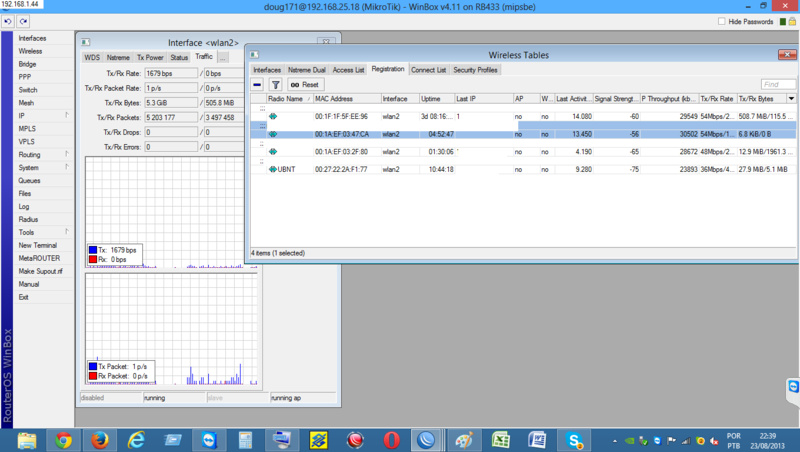Viewport: 800px width, 452px height.
Task: Switch to the Access List tab
Action: pos(348,70)
